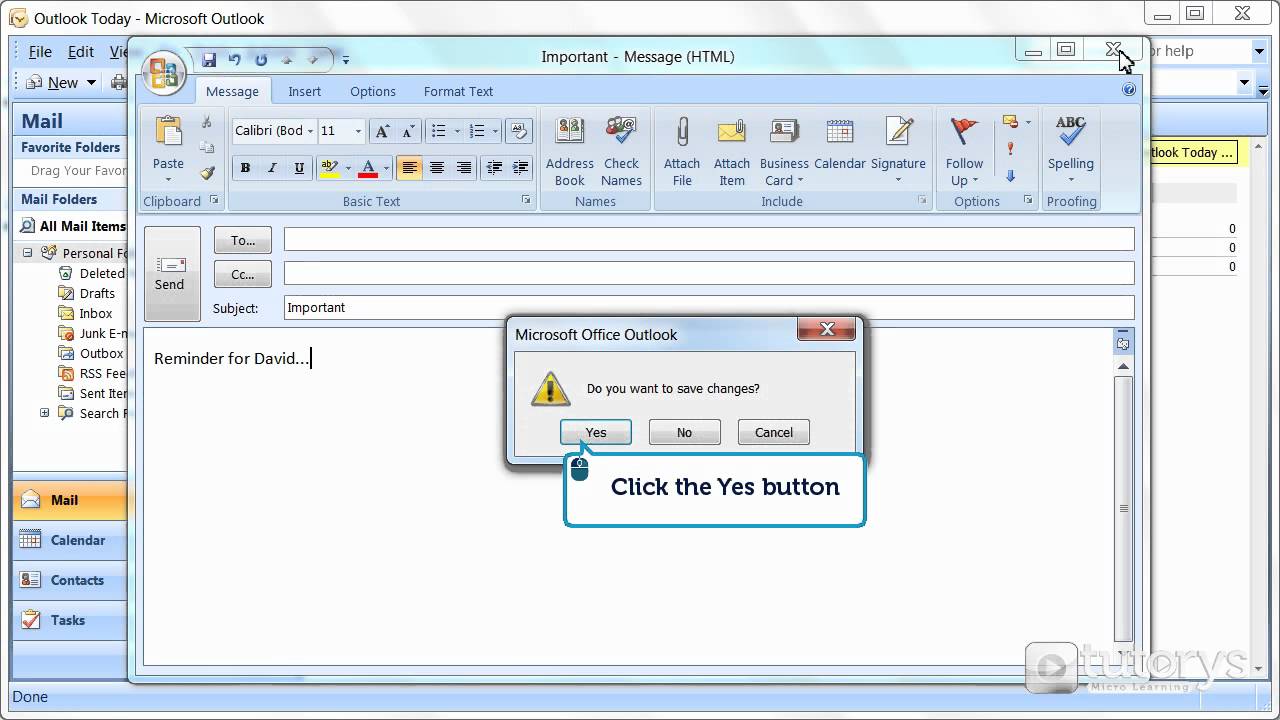Screen dimensions: 1280x720
Task: Toggle Bold formatting
Action: click(x=245, y=168)
